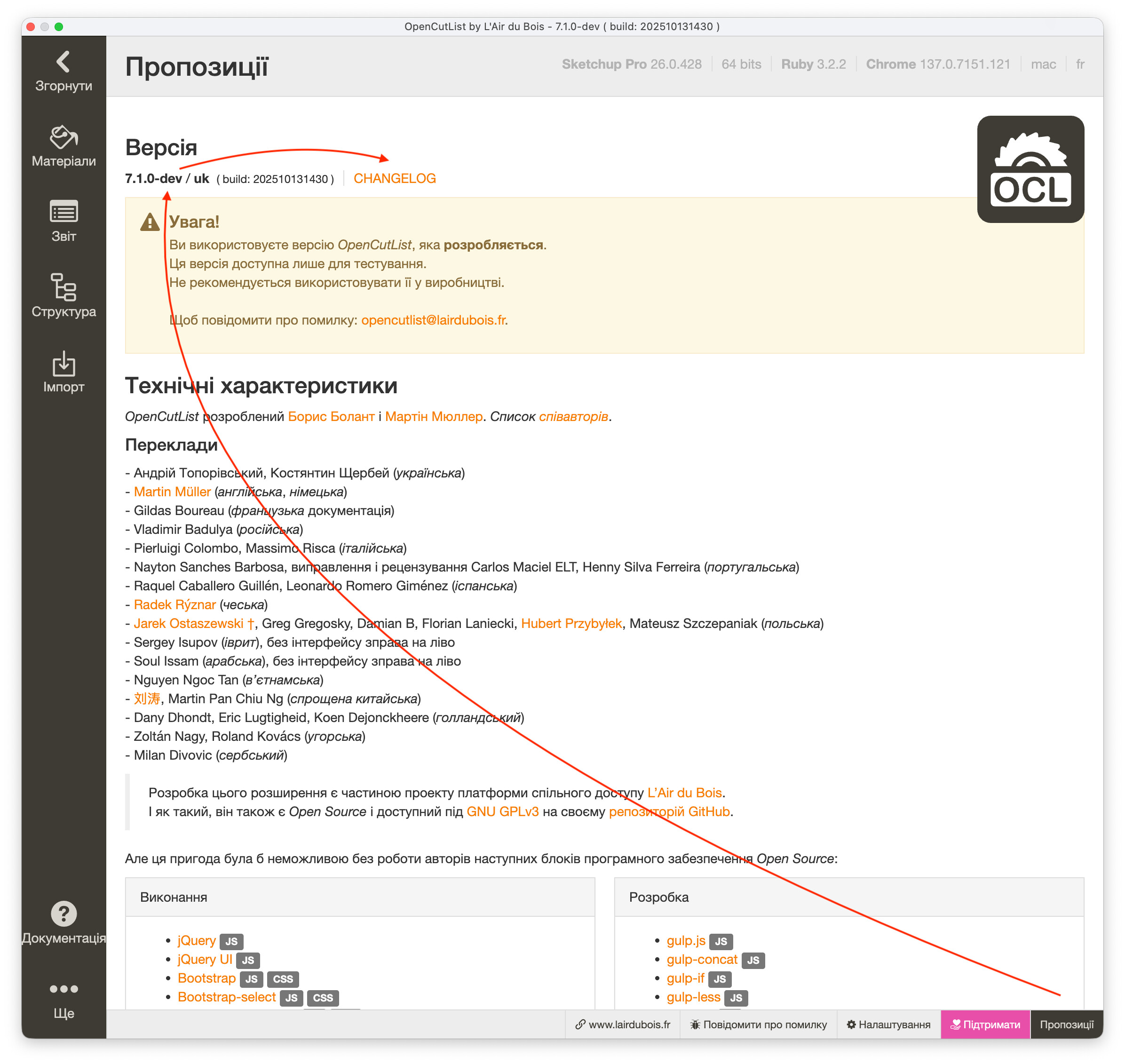This screenshot has width=1125, height=1064.
Task: Select the Пропозиції footer tab
Action: click(1066, 1025)
